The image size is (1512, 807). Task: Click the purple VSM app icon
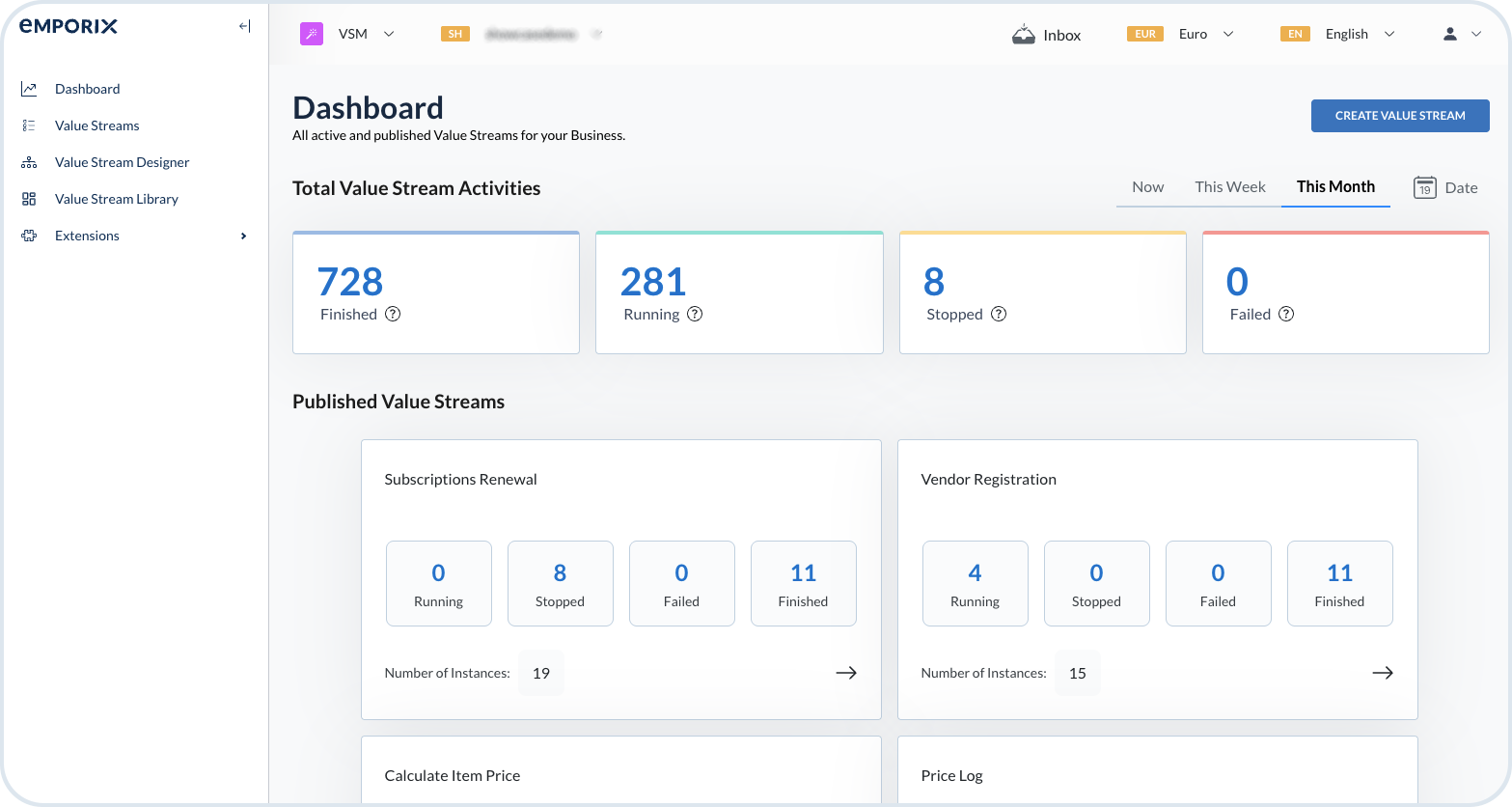pos(311,34)
